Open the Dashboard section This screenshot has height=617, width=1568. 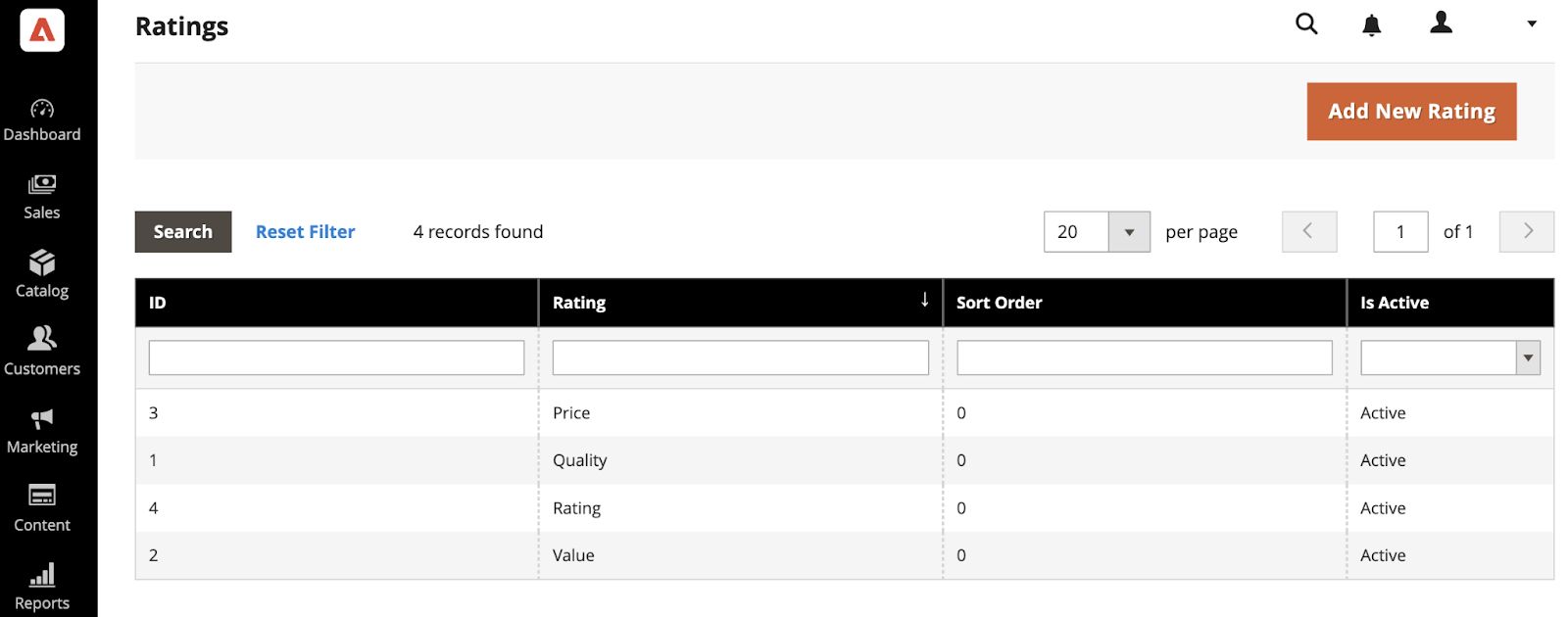point(42,120)
